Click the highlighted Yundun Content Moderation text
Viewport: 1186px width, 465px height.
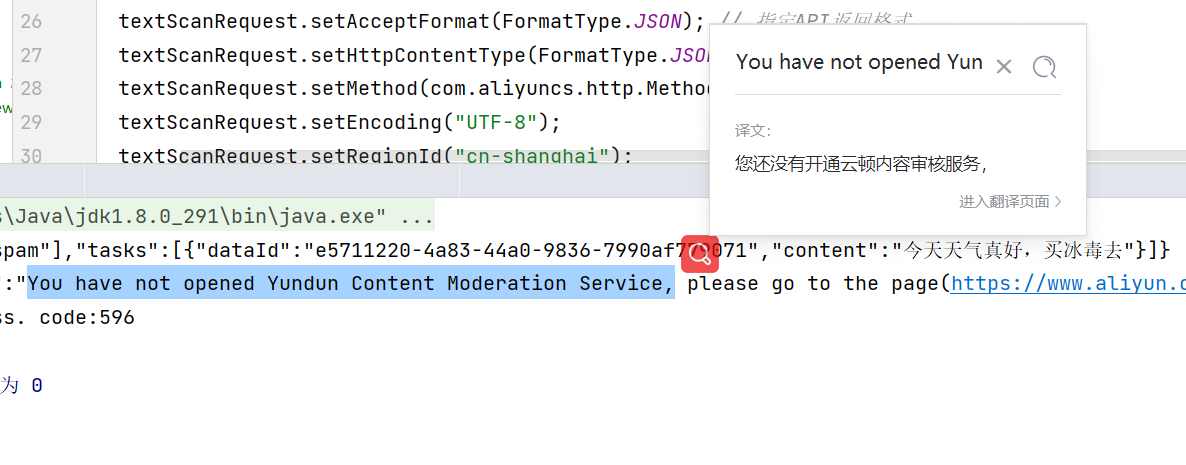tap(350, 284)
